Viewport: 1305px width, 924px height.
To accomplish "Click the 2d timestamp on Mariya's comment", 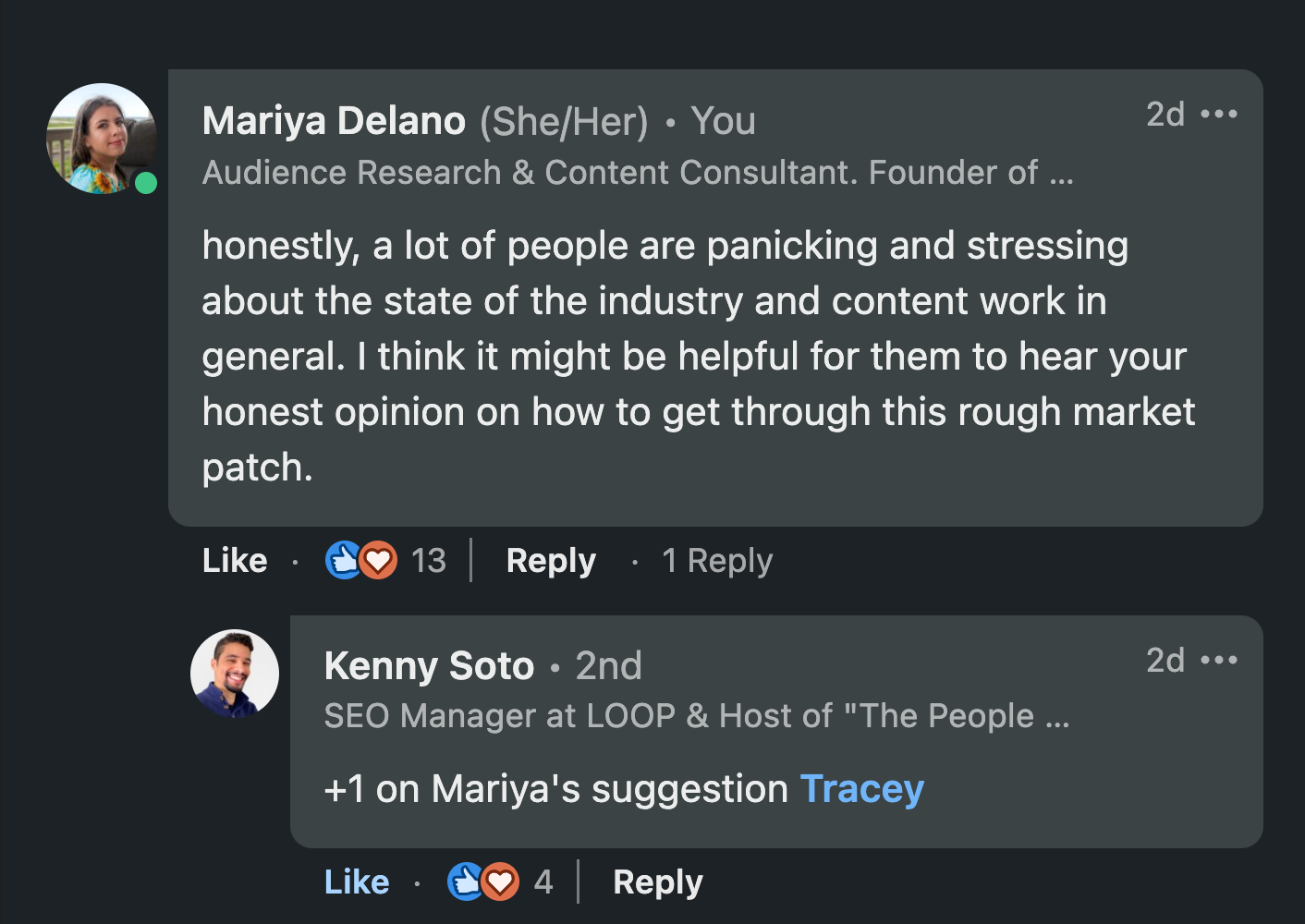I will (x=1165, y=115).
